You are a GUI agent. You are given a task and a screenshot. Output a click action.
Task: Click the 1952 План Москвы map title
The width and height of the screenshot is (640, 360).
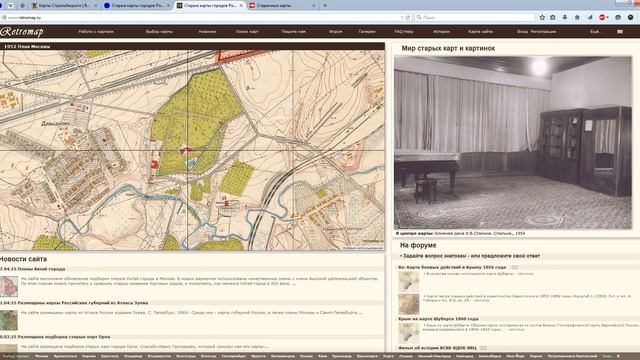click(27, 47)
